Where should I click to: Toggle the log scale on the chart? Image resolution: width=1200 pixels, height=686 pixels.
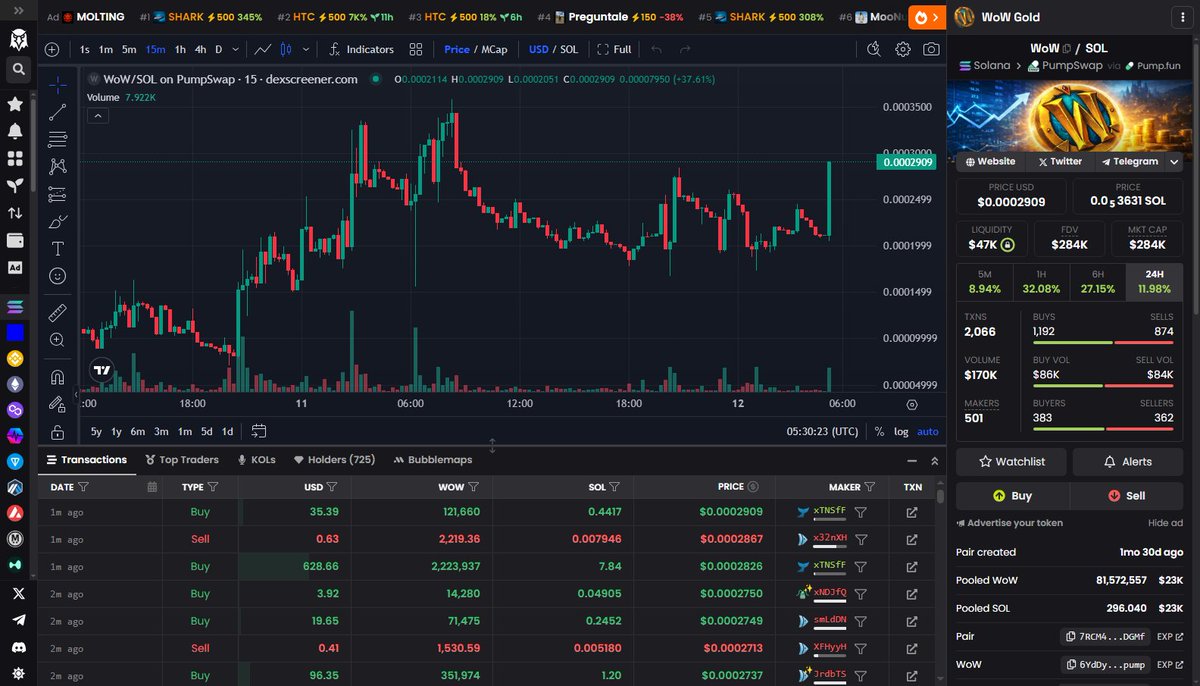click(x=901, y=431)
